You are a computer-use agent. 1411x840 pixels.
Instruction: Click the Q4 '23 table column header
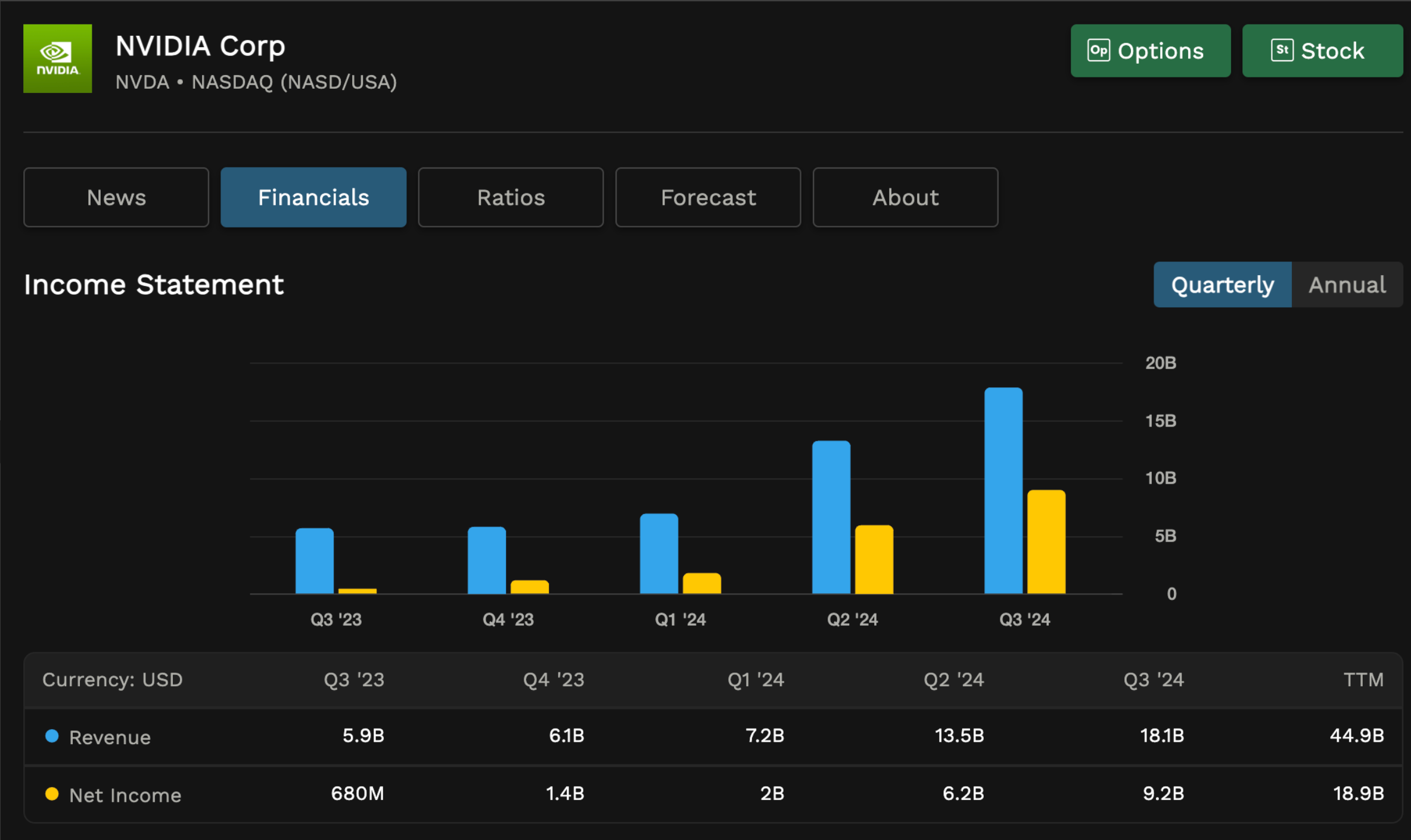point(554,680)
